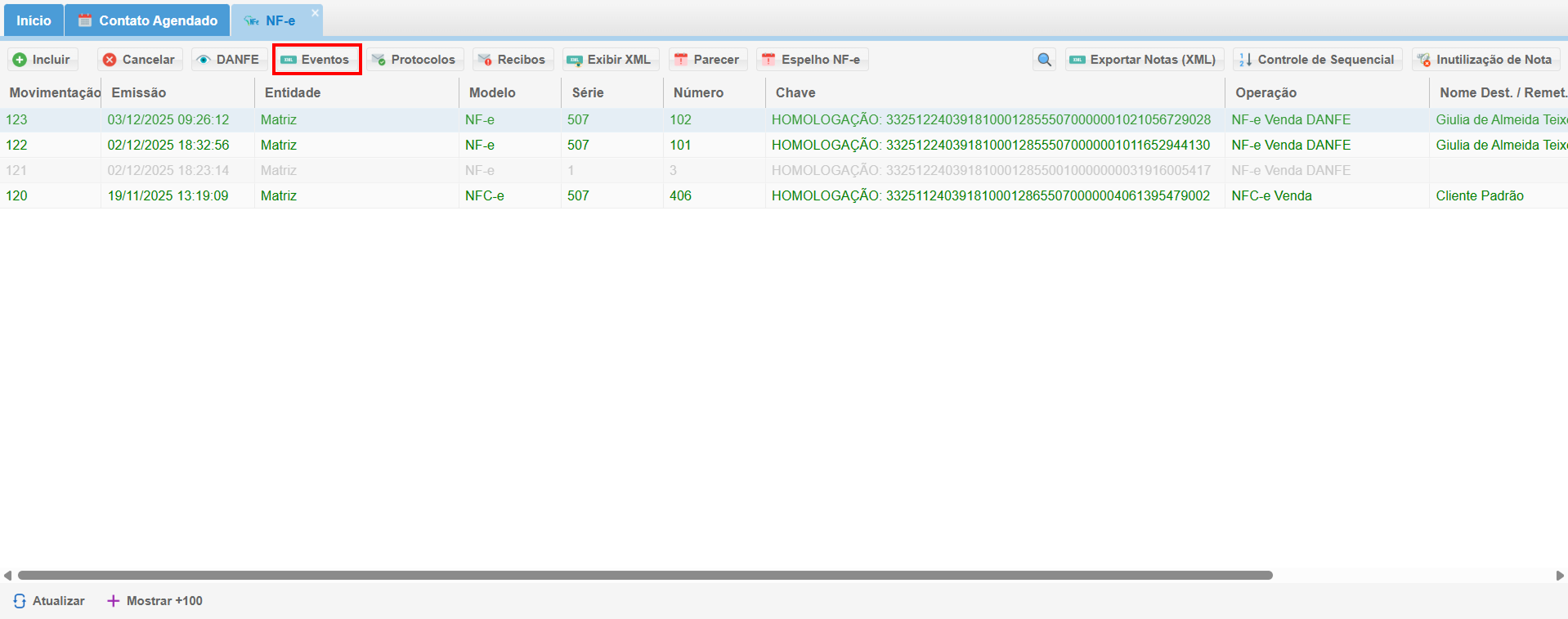Open Inutilização de Nota
Viewport: 1568px width, 619px height.
1485,60
